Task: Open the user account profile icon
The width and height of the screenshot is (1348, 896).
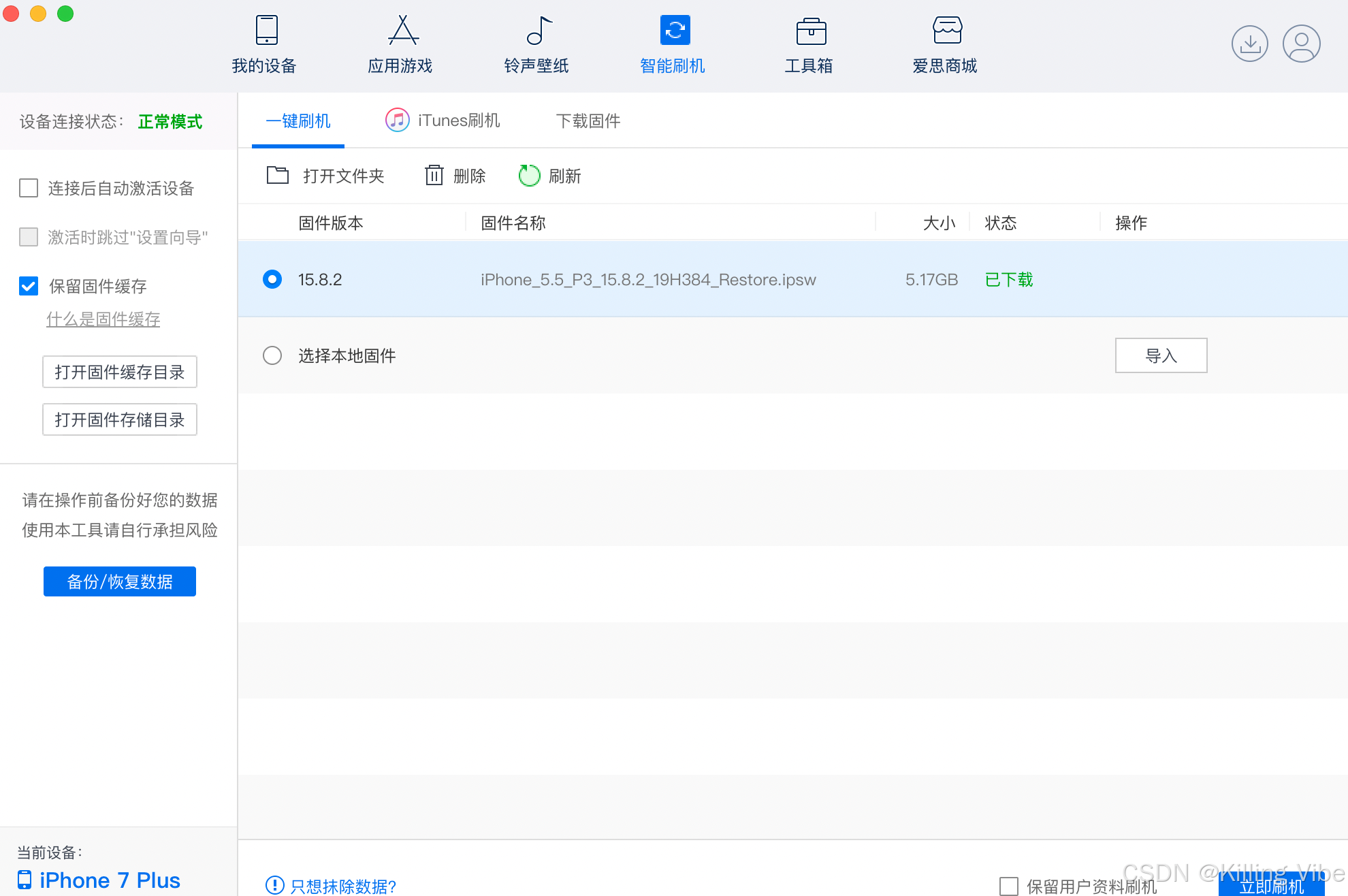Action: 1301,44
